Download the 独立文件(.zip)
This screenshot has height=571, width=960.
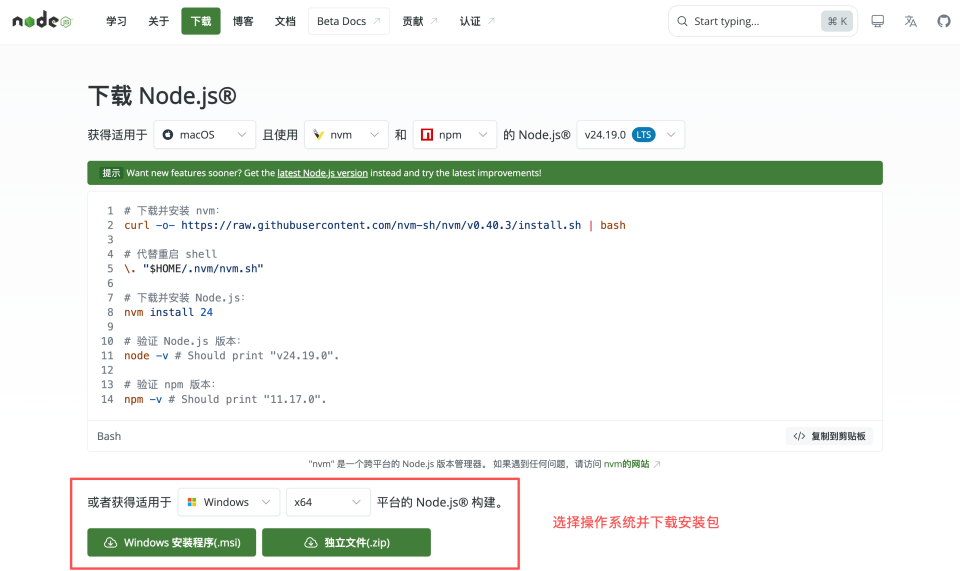click(347, 542)
